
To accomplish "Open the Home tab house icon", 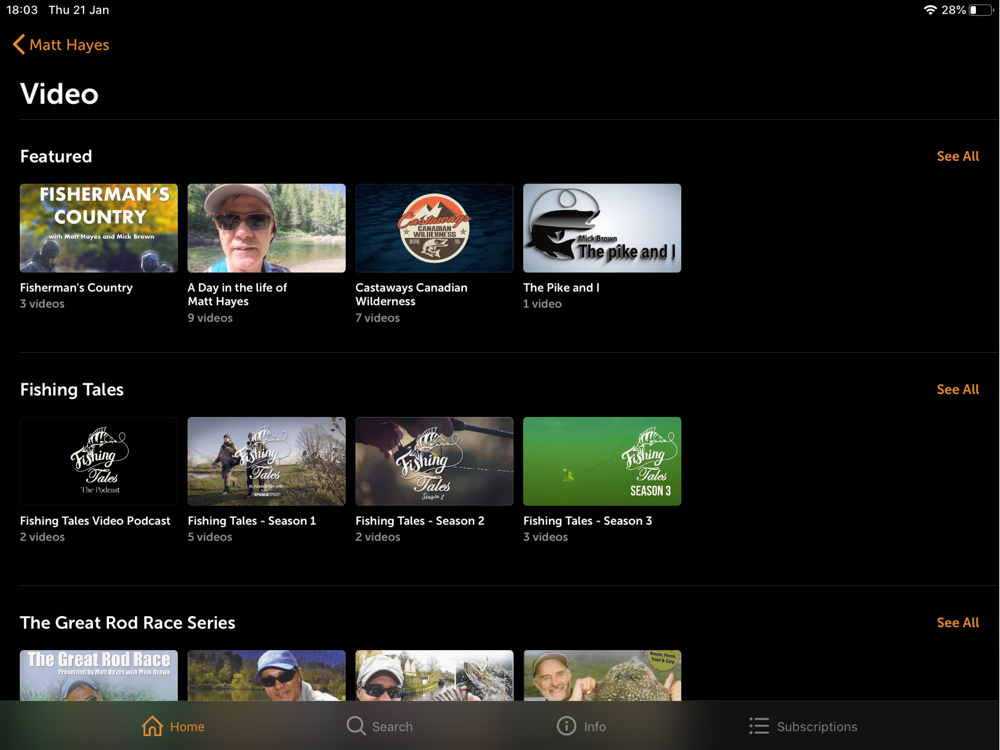I will click(152, 726).
